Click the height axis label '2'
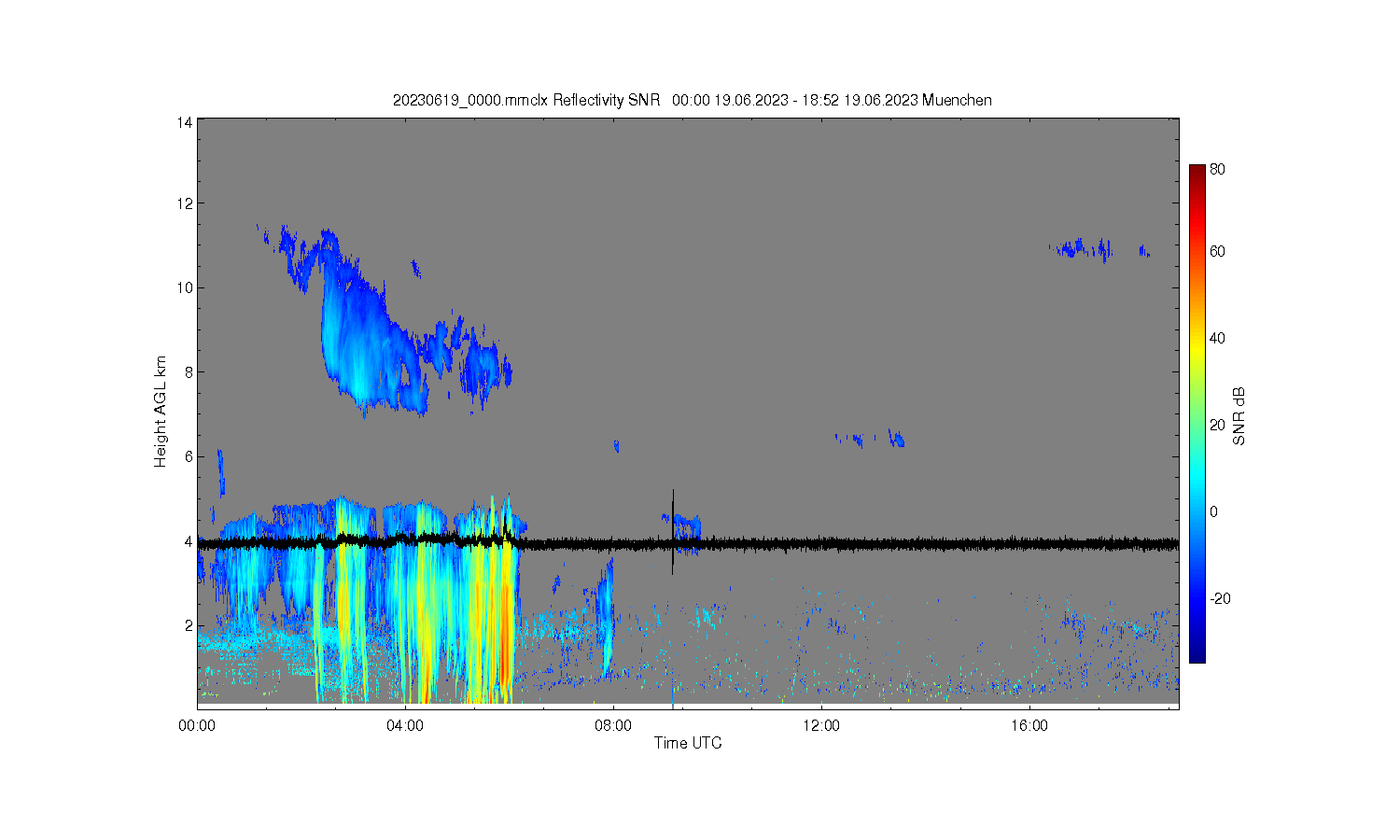The width and height of the screenshot is (1400, 840). (189, 625)
